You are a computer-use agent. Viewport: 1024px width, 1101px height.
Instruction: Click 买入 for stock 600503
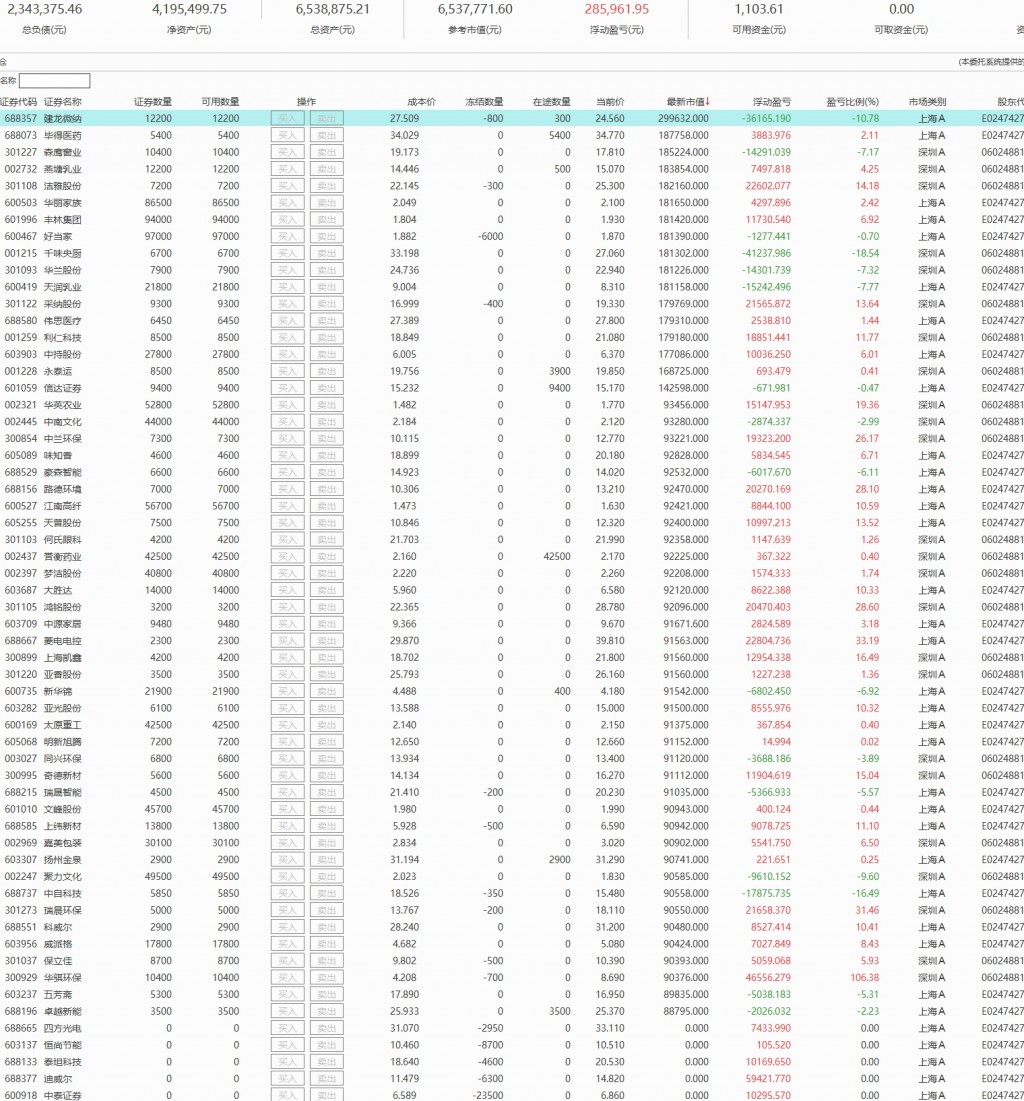pyautogui.click(x=288, y=203)
